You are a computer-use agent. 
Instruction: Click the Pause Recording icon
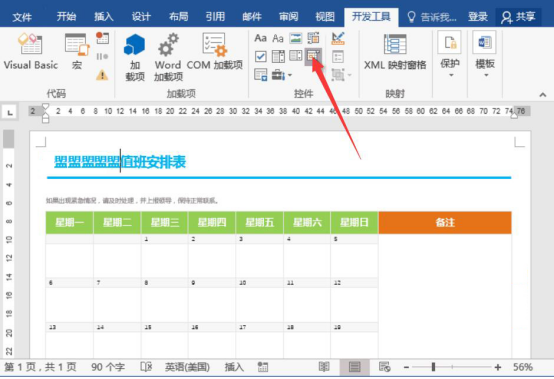pos(102,56)
